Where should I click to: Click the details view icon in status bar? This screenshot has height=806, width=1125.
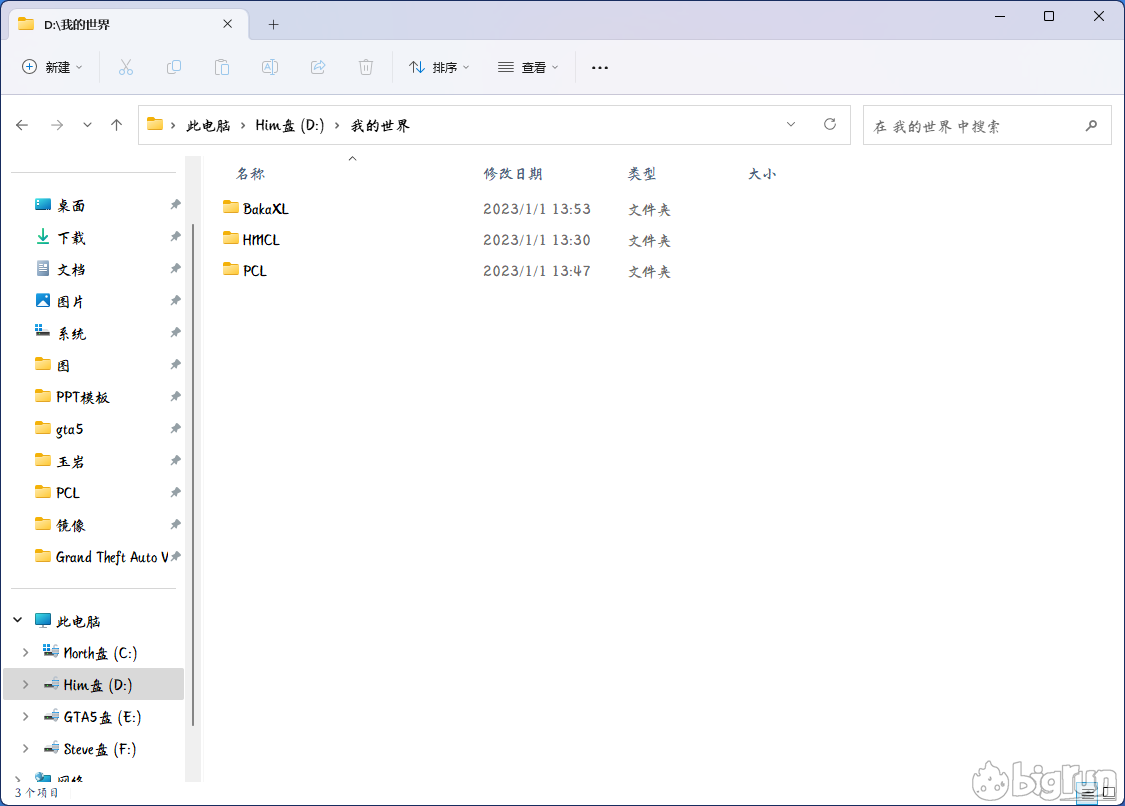pyautogui.click(x=1088, y=793)
